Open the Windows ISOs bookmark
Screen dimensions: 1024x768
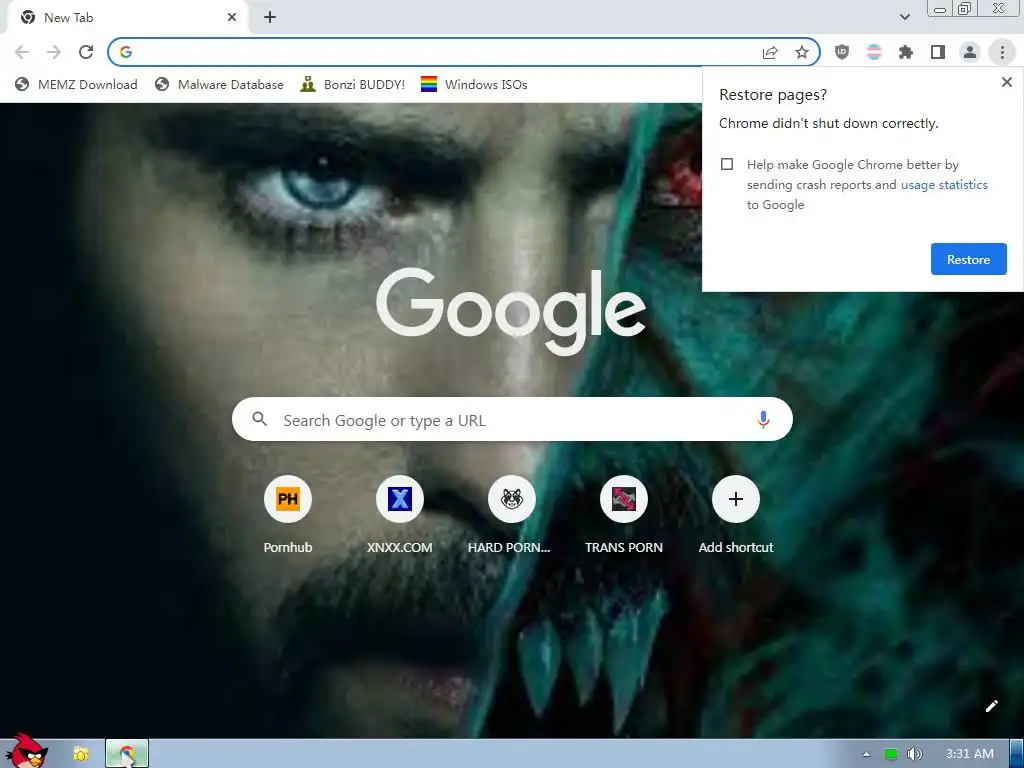(x=474, y=84)
